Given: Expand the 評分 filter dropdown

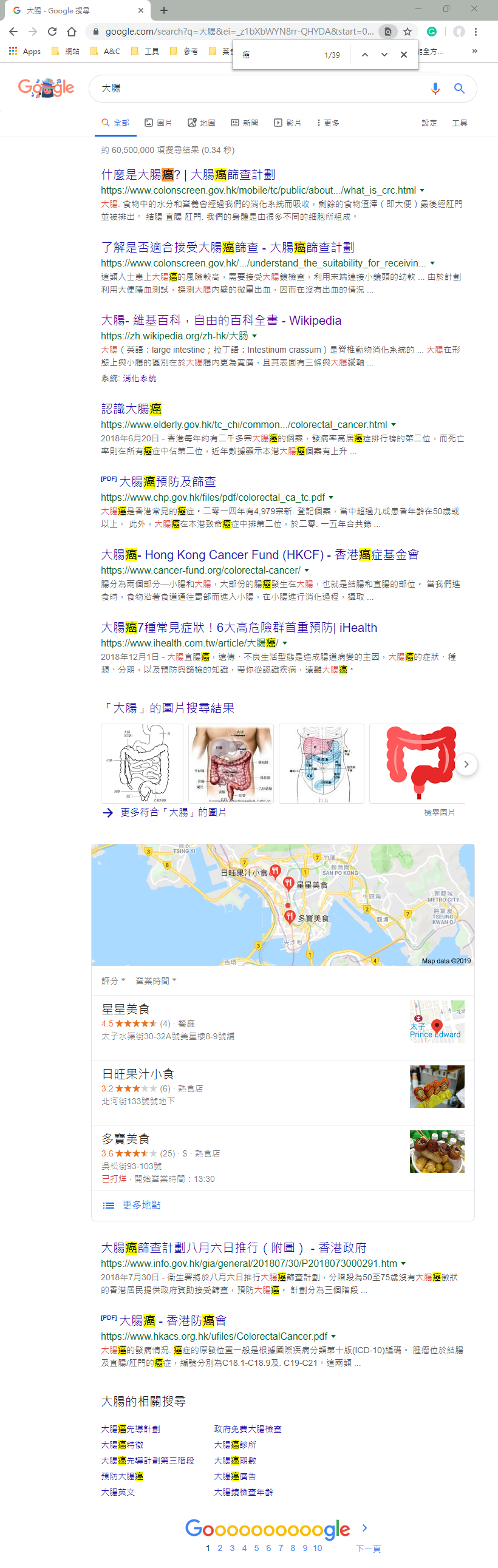Looking at the screenshot, I should click(x=113, y=980).
